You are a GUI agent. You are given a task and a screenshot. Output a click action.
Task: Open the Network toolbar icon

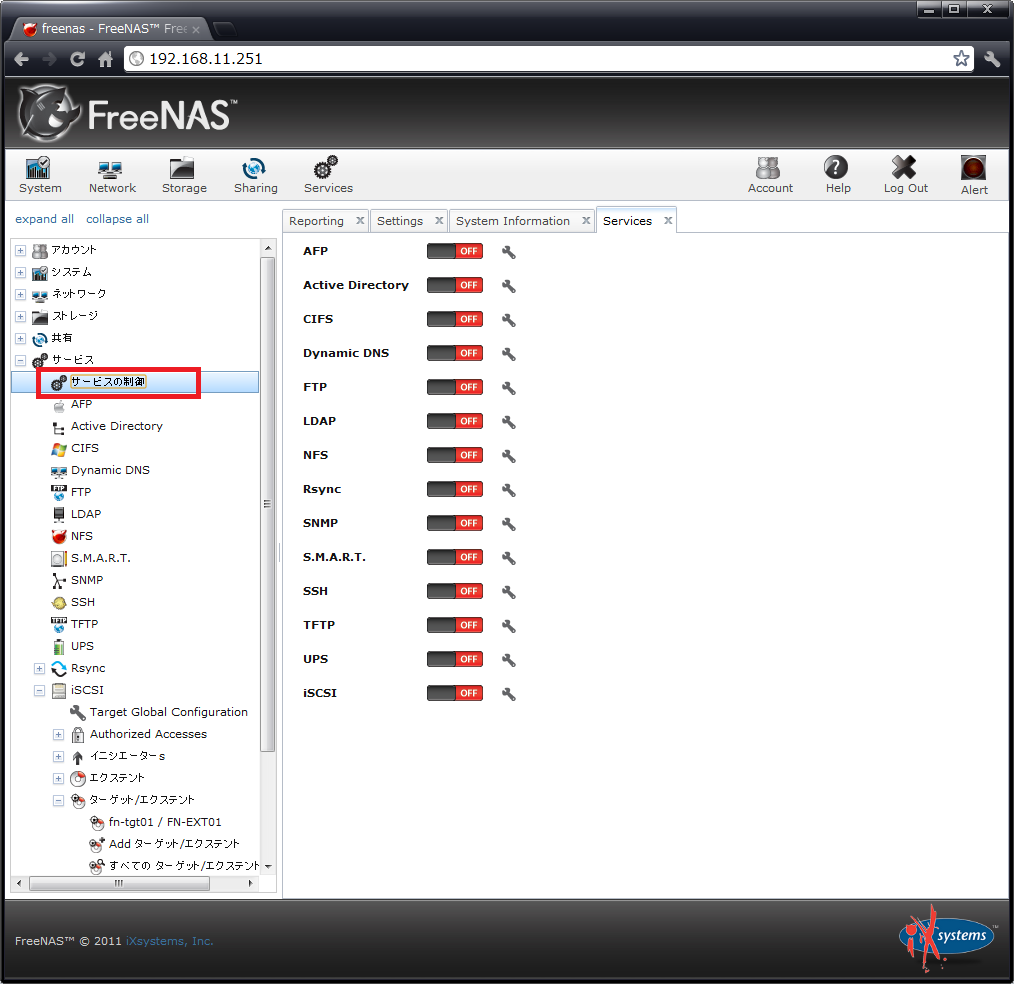pyautogui.click(x=112, y=175)
